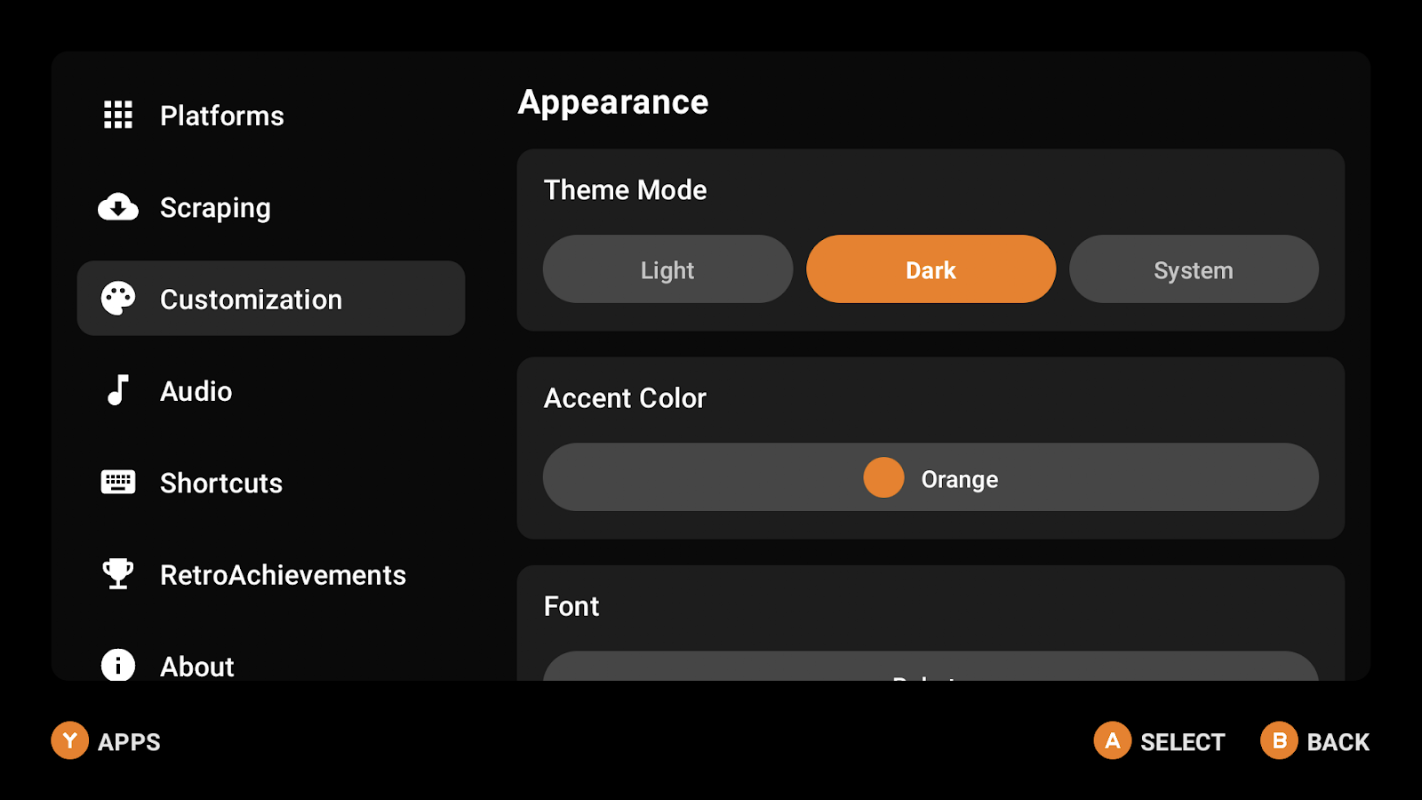Click the Shortcuts keyboard icon

tap(118, 482)
